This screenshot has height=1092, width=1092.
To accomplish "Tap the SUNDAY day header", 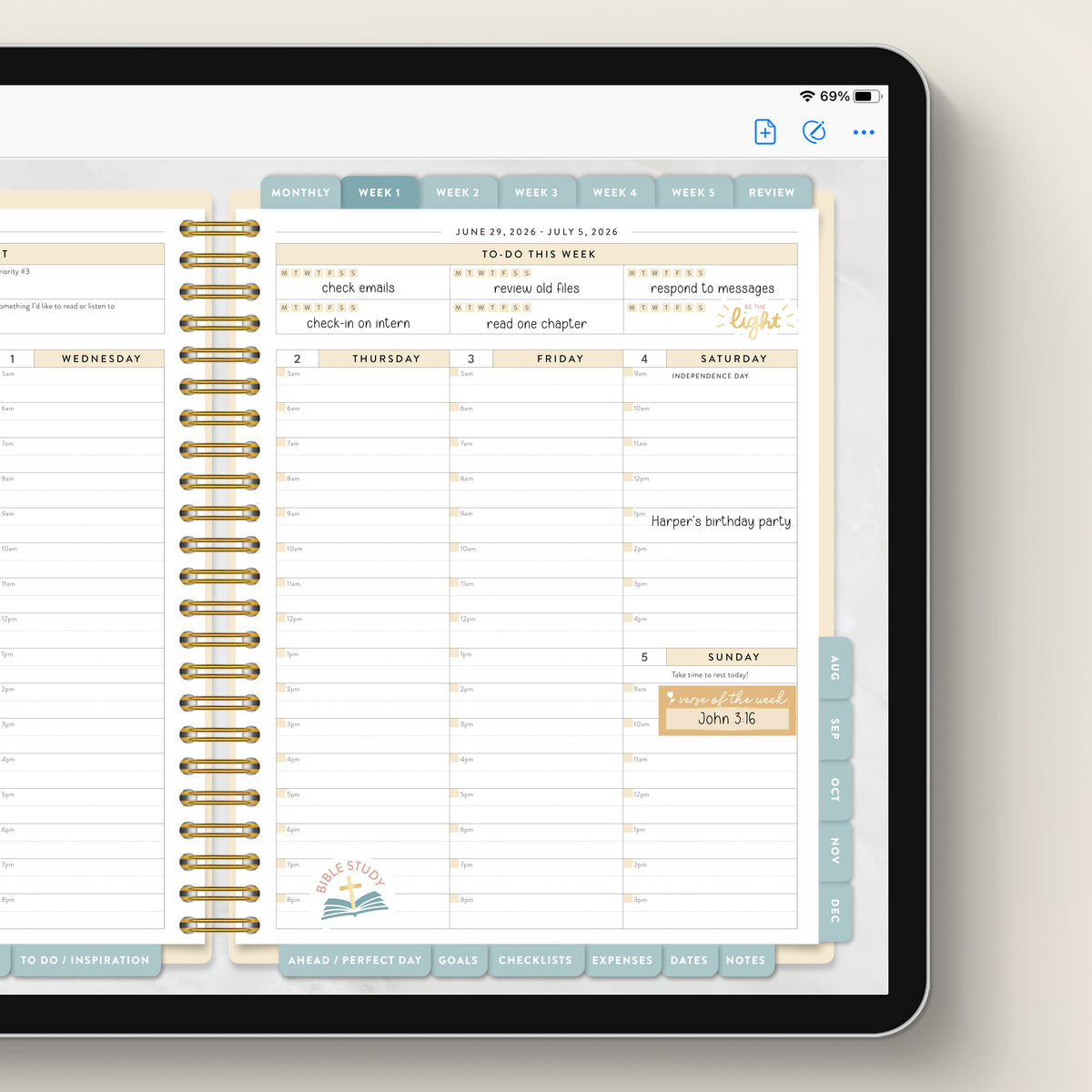I will (733, 657).
